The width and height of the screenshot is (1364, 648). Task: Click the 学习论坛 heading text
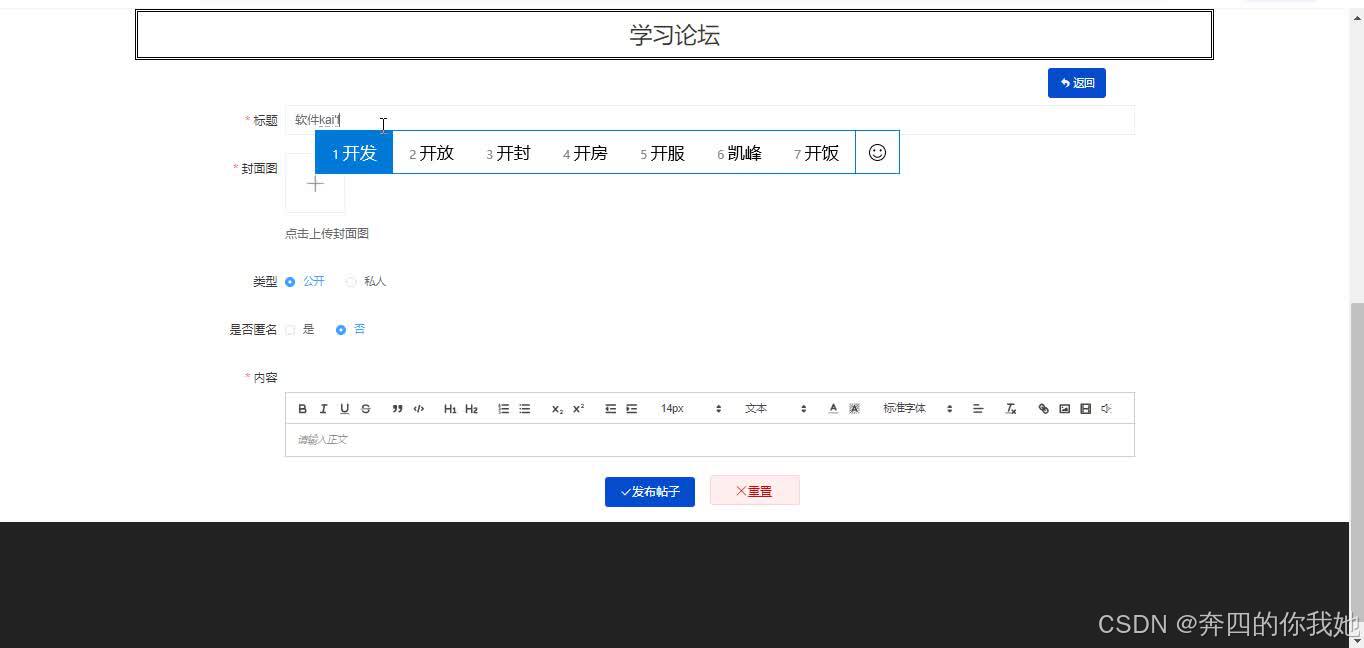click(674, 35)
